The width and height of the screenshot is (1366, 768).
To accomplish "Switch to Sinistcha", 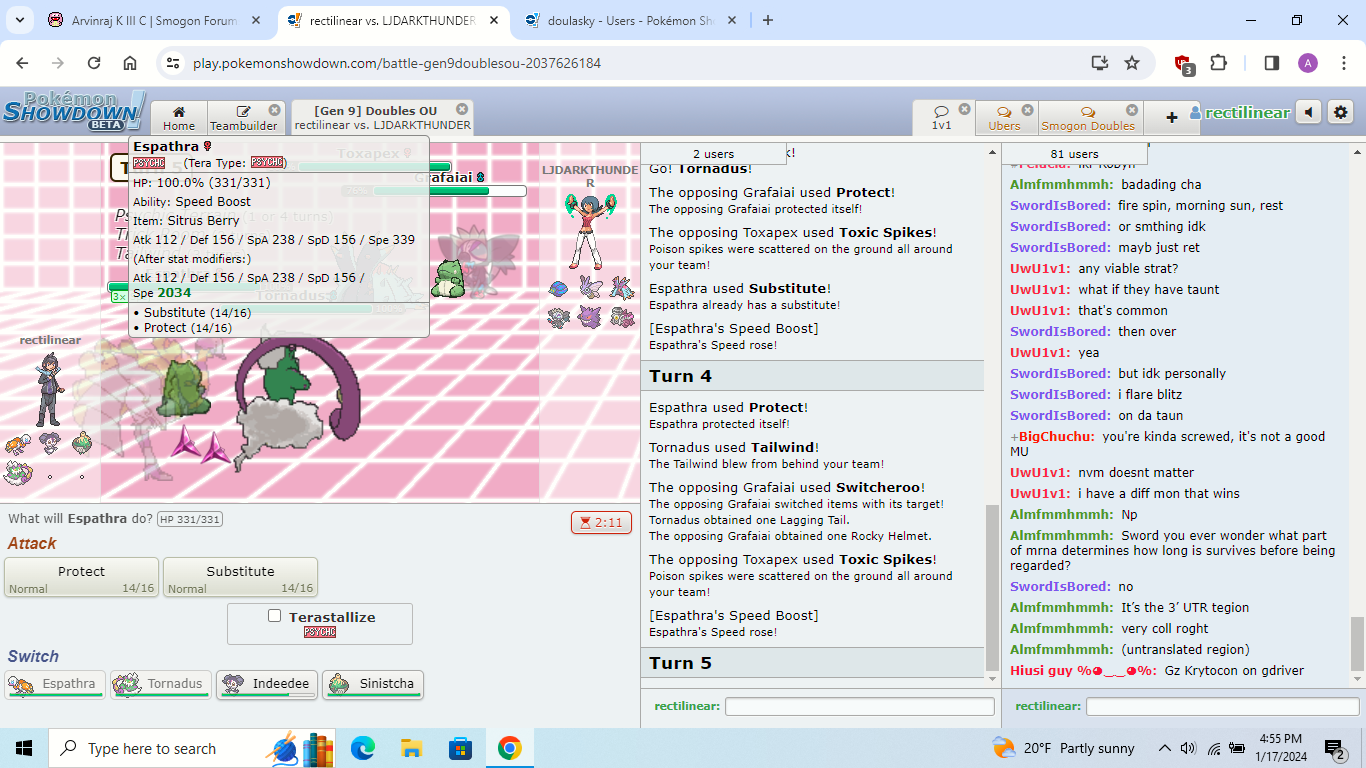I will tap(373, 684).
